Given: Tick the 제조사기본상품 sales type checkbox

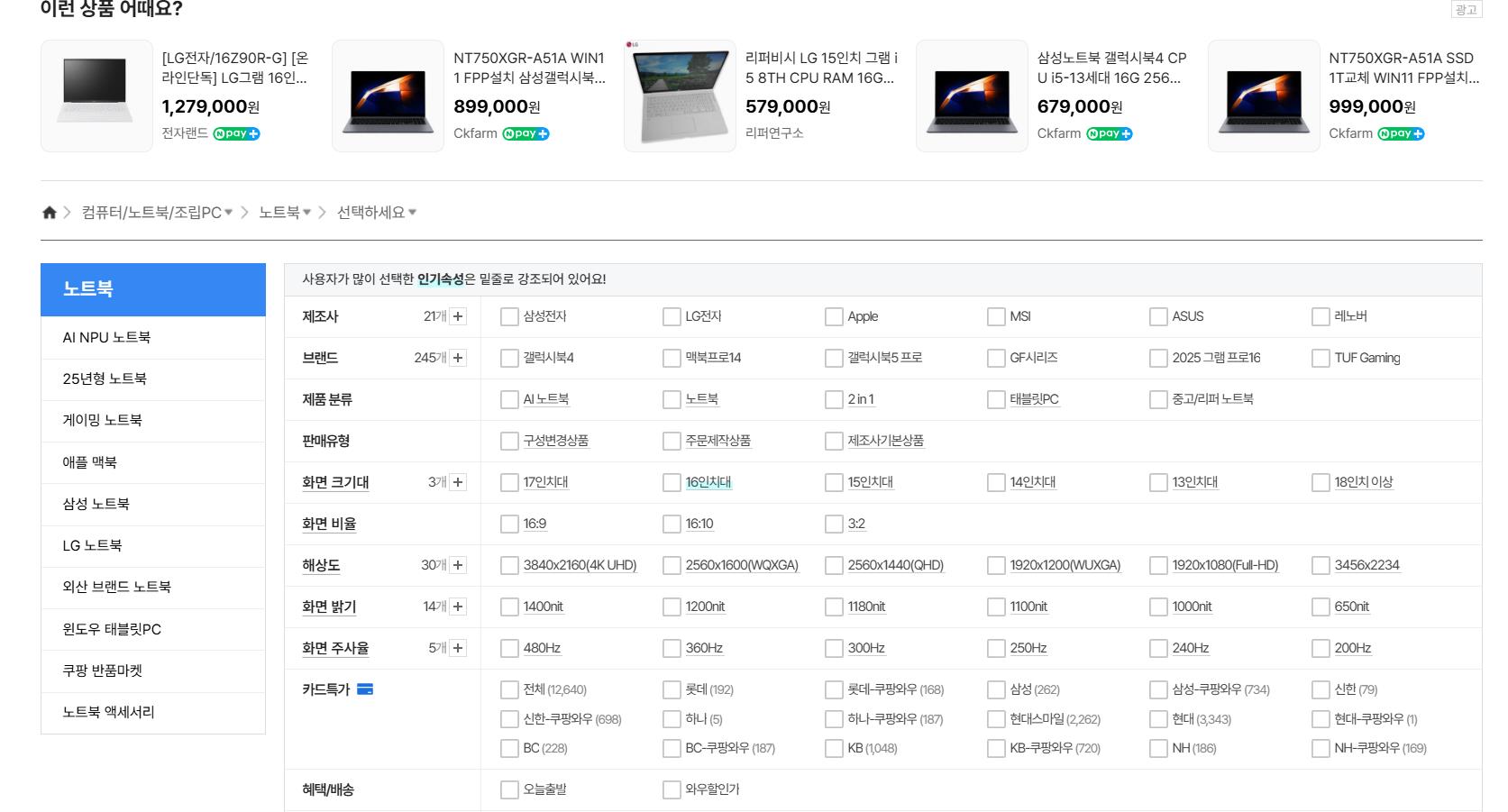Looking at the screenshot, I should (x=834, y=441).
